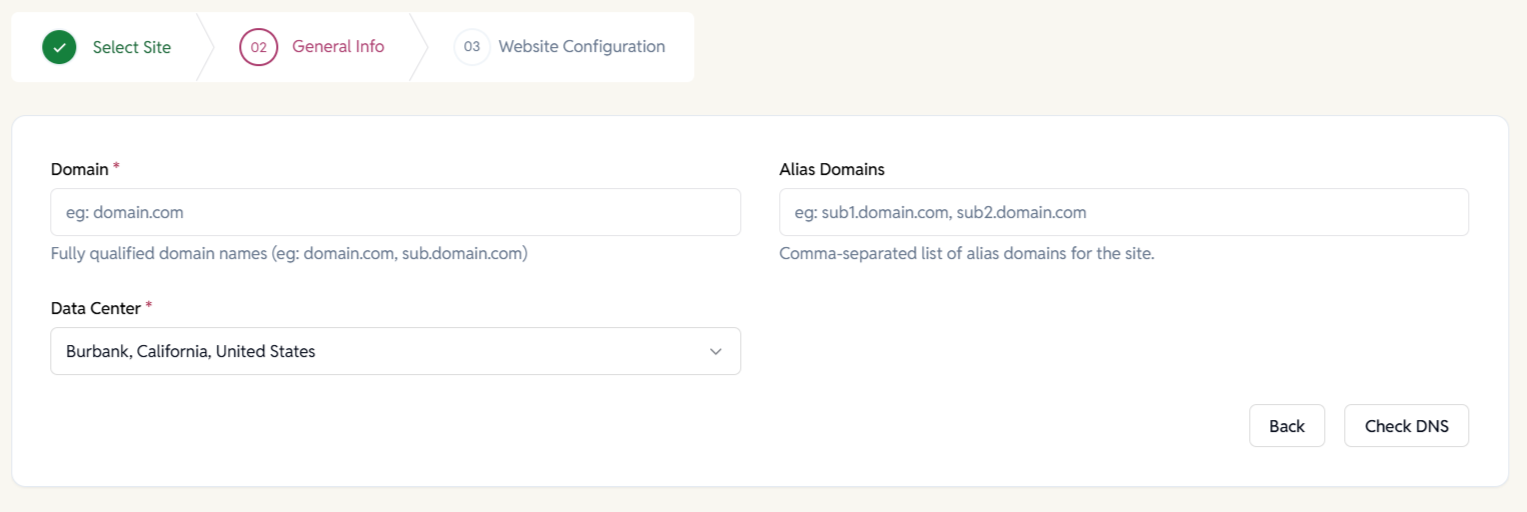The width and height of the screenshot is (1527, 512).
Task: Open the Website Configuration step
Action: tap(581, 47)
